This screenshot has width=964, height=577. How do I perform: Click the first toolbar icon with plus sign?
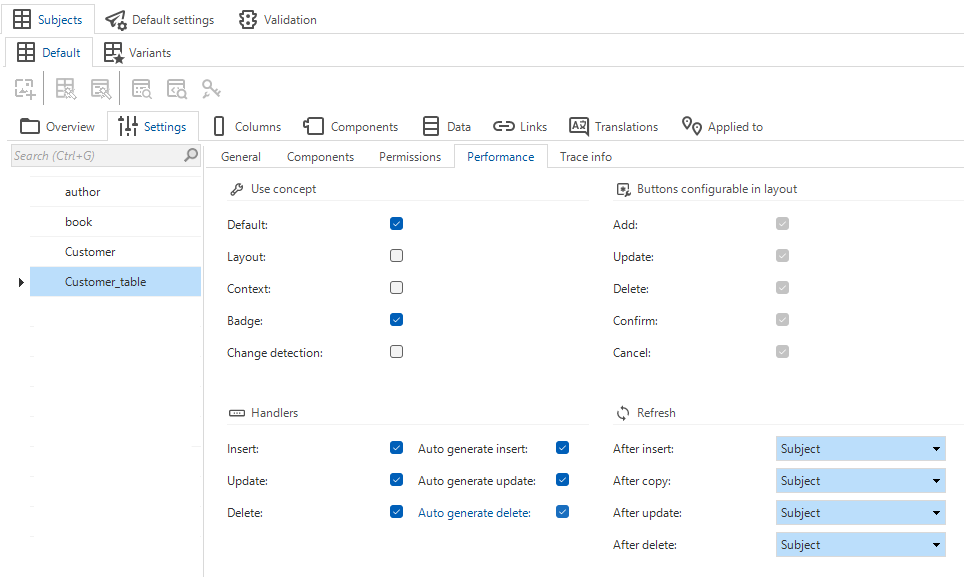pos(25,89)
